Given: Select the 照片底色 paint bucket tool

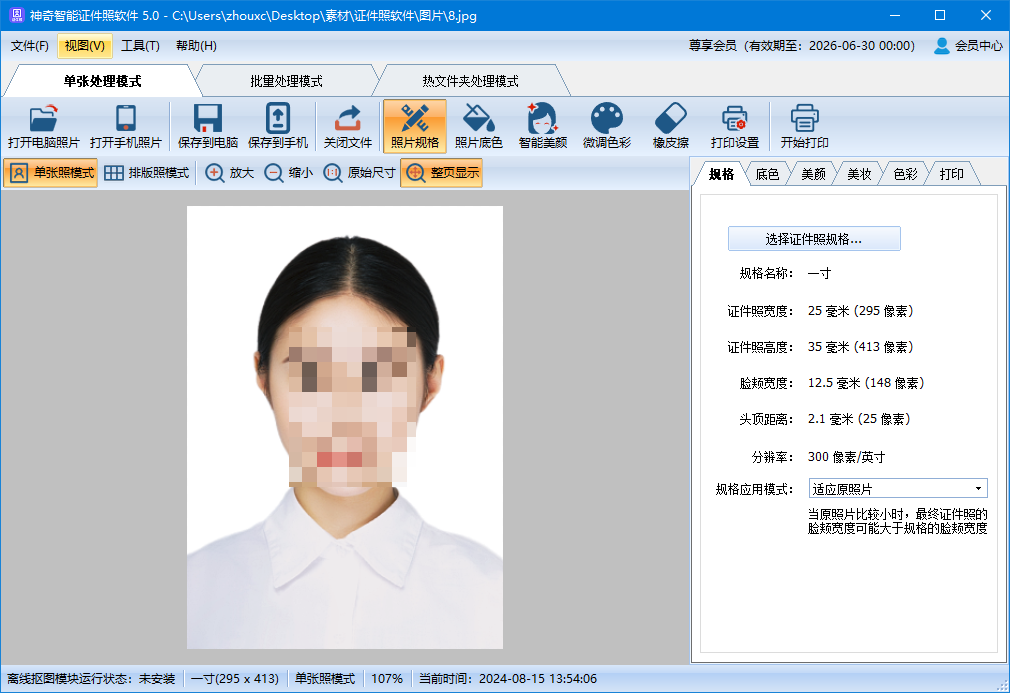Looking at the screenshot, I should [478, 119].
